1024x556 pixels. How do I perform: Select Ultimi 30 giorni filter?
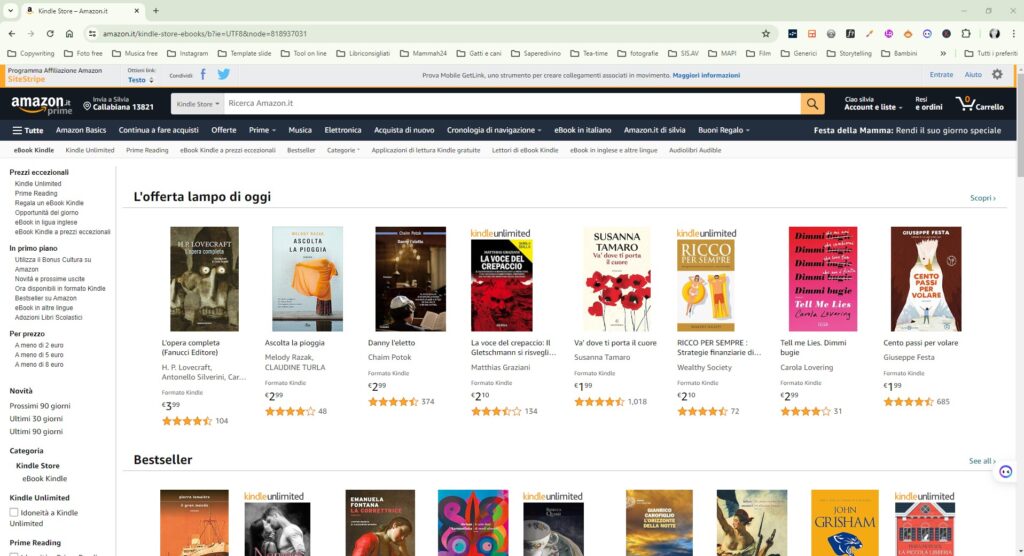click(x=36, y=419)
